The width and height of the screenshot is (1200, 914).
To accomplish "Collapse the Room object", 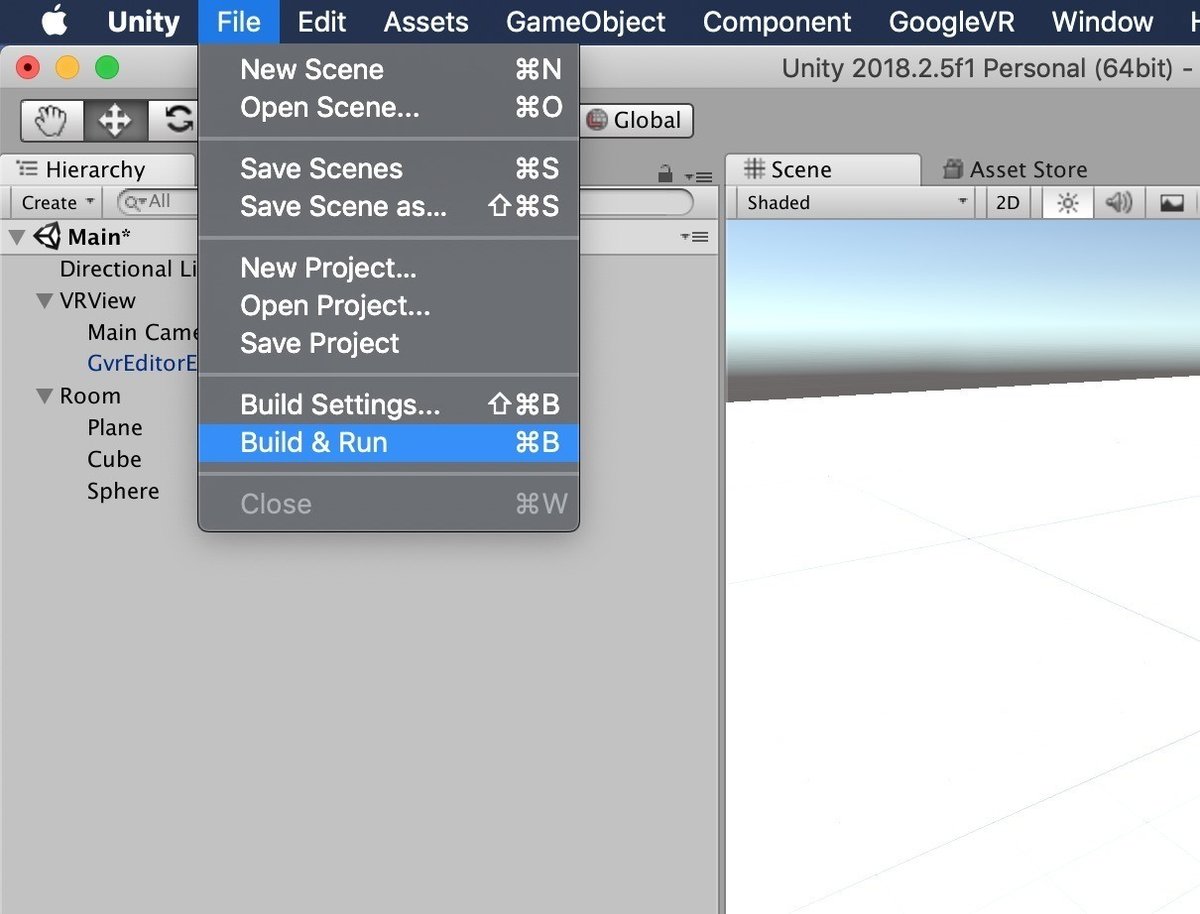I will (x=44, y=396).
